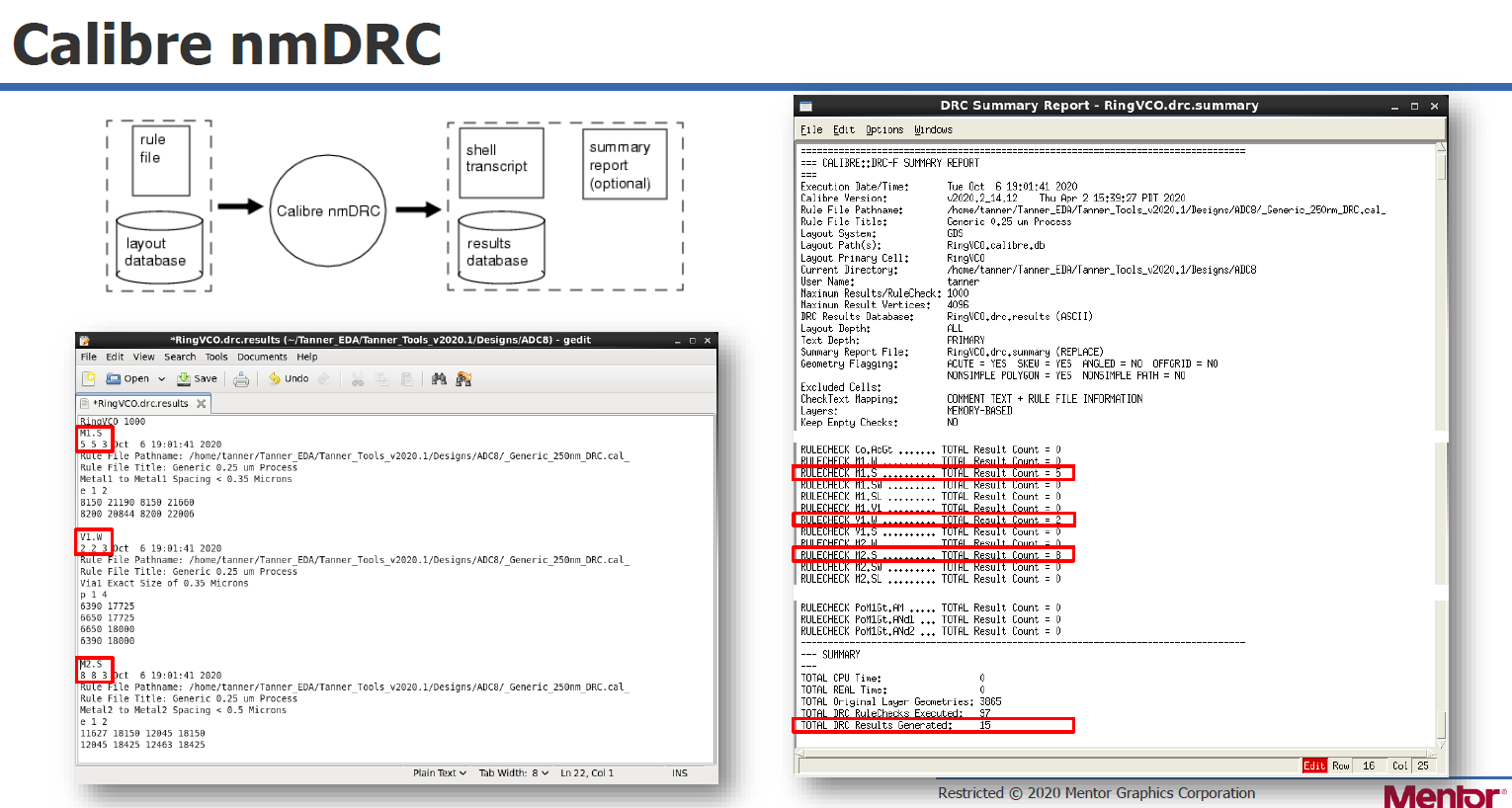Click the Copy icon in gedit toolbar

pyautogui.click(x=381, y=378)
